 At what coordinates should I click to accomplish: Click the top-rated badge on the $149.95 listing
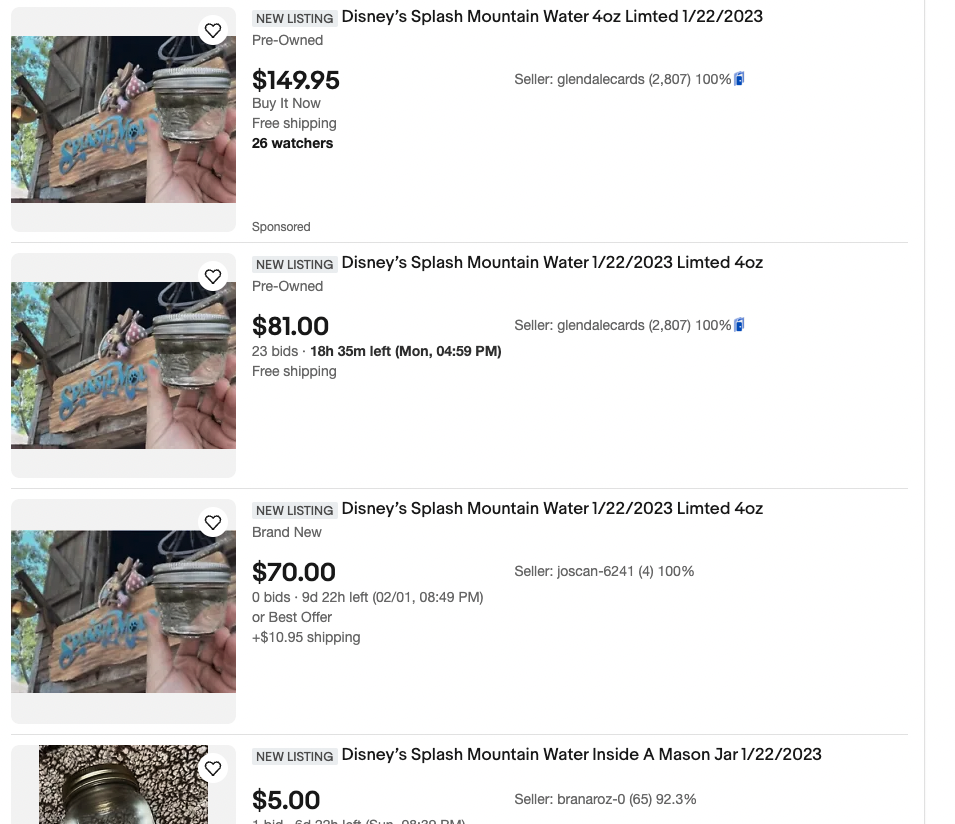coord(740,79)
